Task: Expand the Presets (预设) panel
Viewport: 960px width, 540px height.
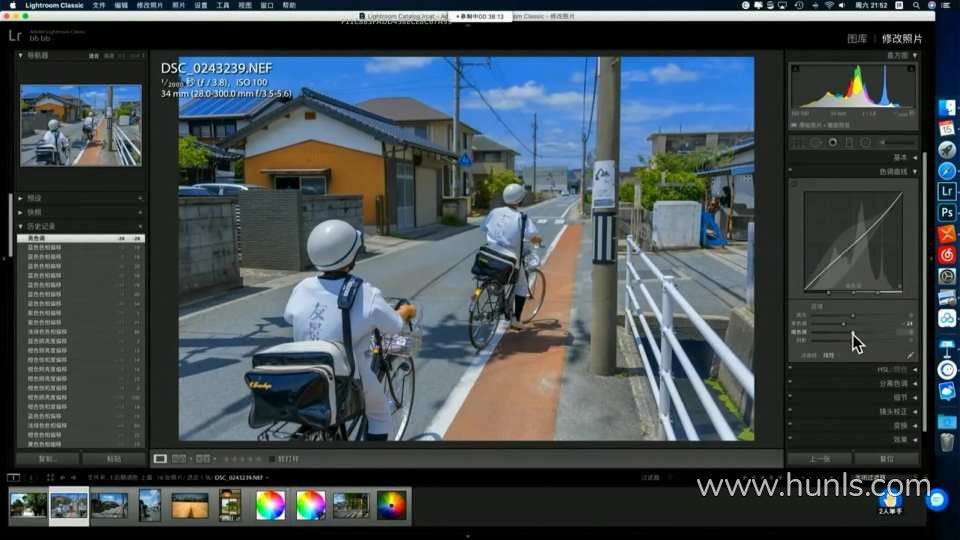Action: pyautogui.click(x=21, y=198)
